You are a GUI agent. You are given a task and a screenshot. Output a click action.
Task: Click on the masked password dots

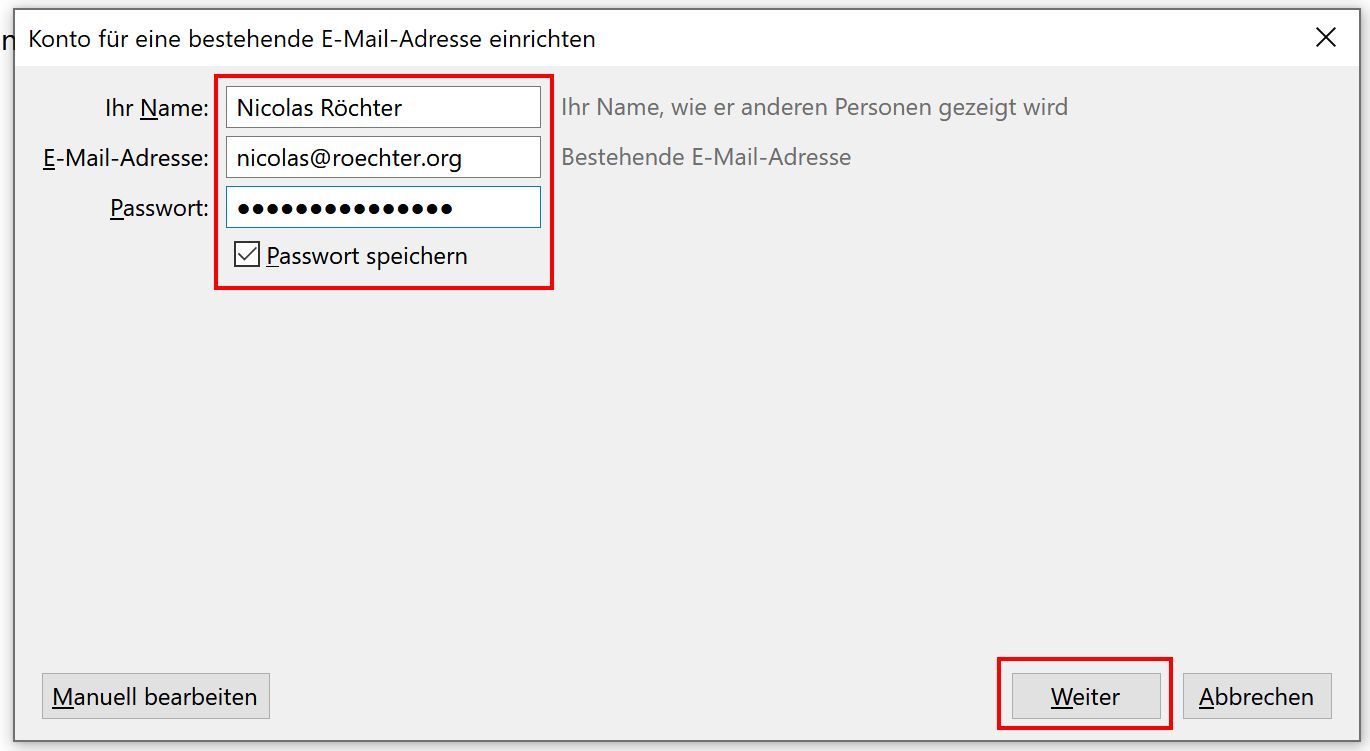pos(345,208)
